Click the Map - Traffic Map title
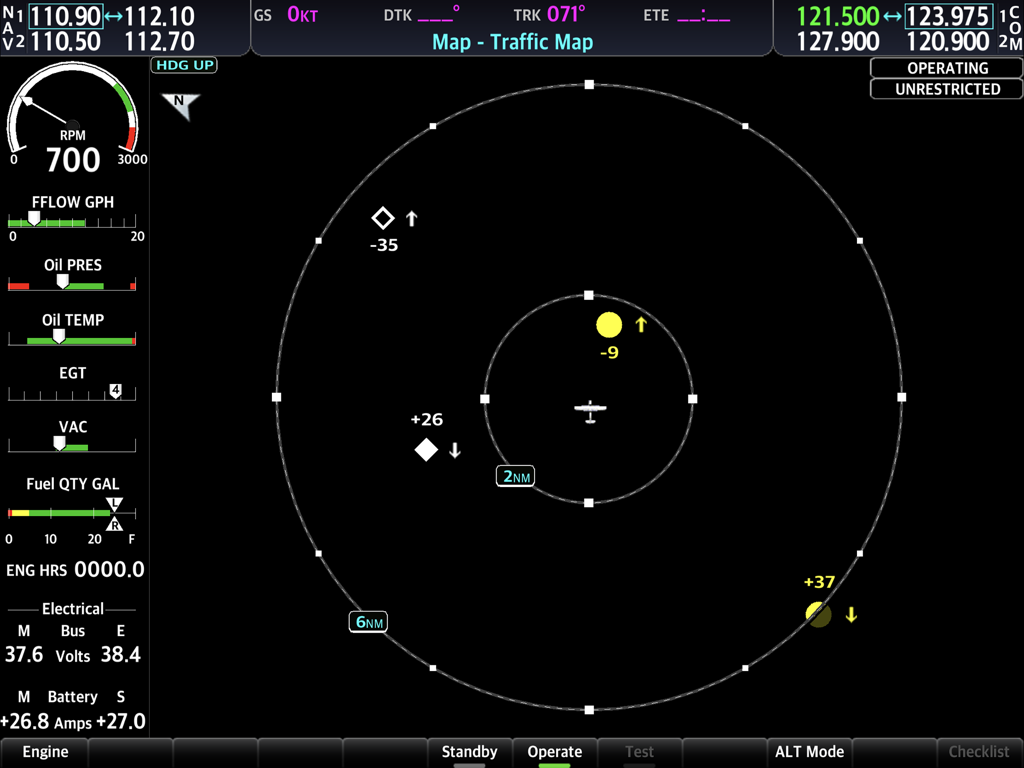 (x=512, y=42)
